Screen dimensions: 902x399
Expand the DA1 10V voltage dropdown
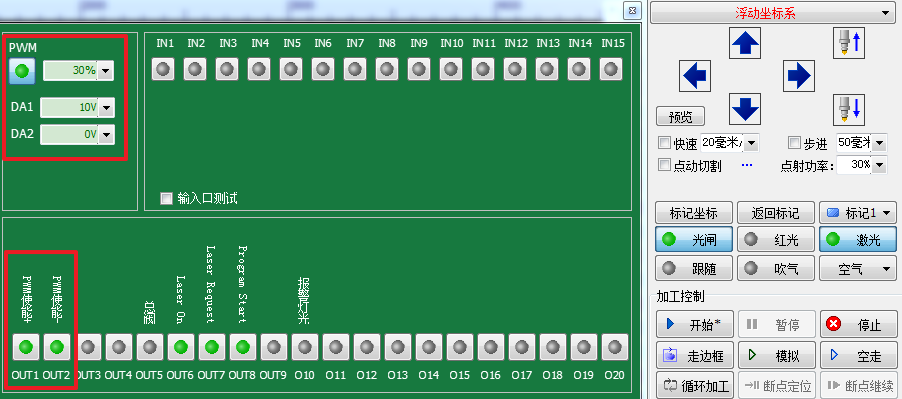[x=106, y=108]
